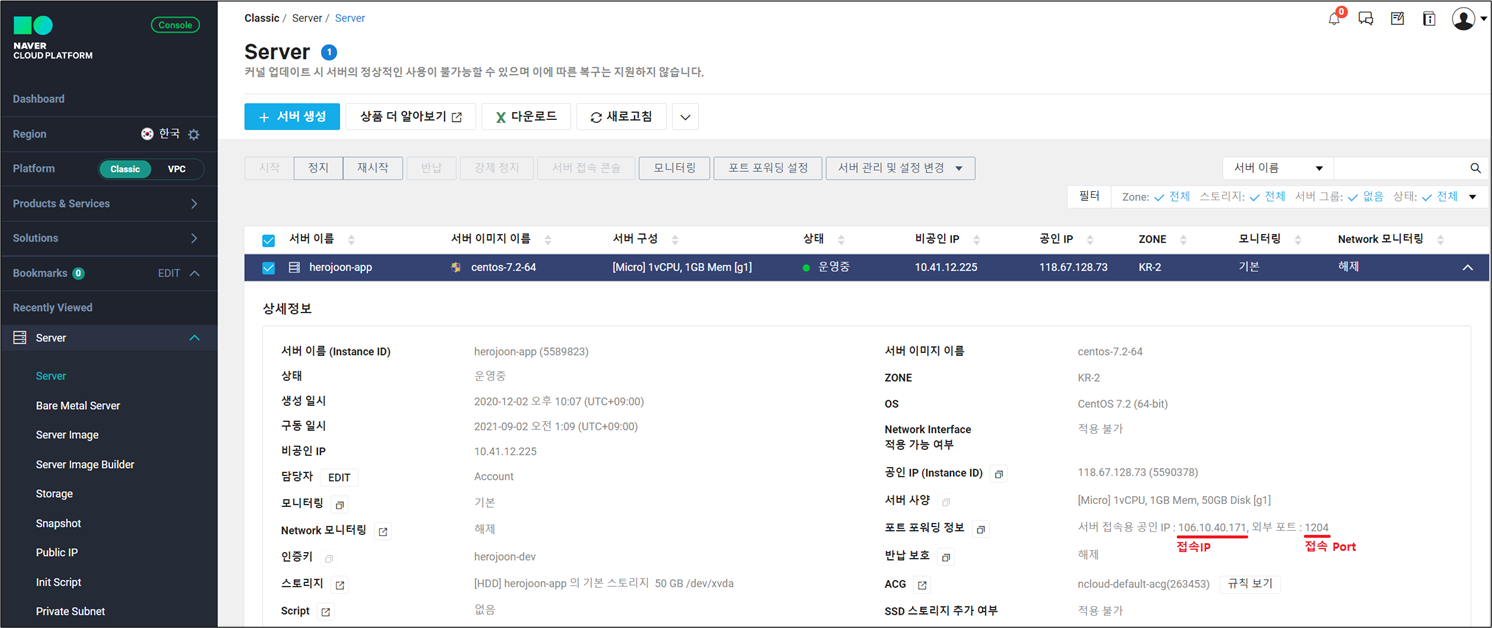Click the 정지 stop server button
This screenshot has height=628, width=1492.
[x=318, y=168]
